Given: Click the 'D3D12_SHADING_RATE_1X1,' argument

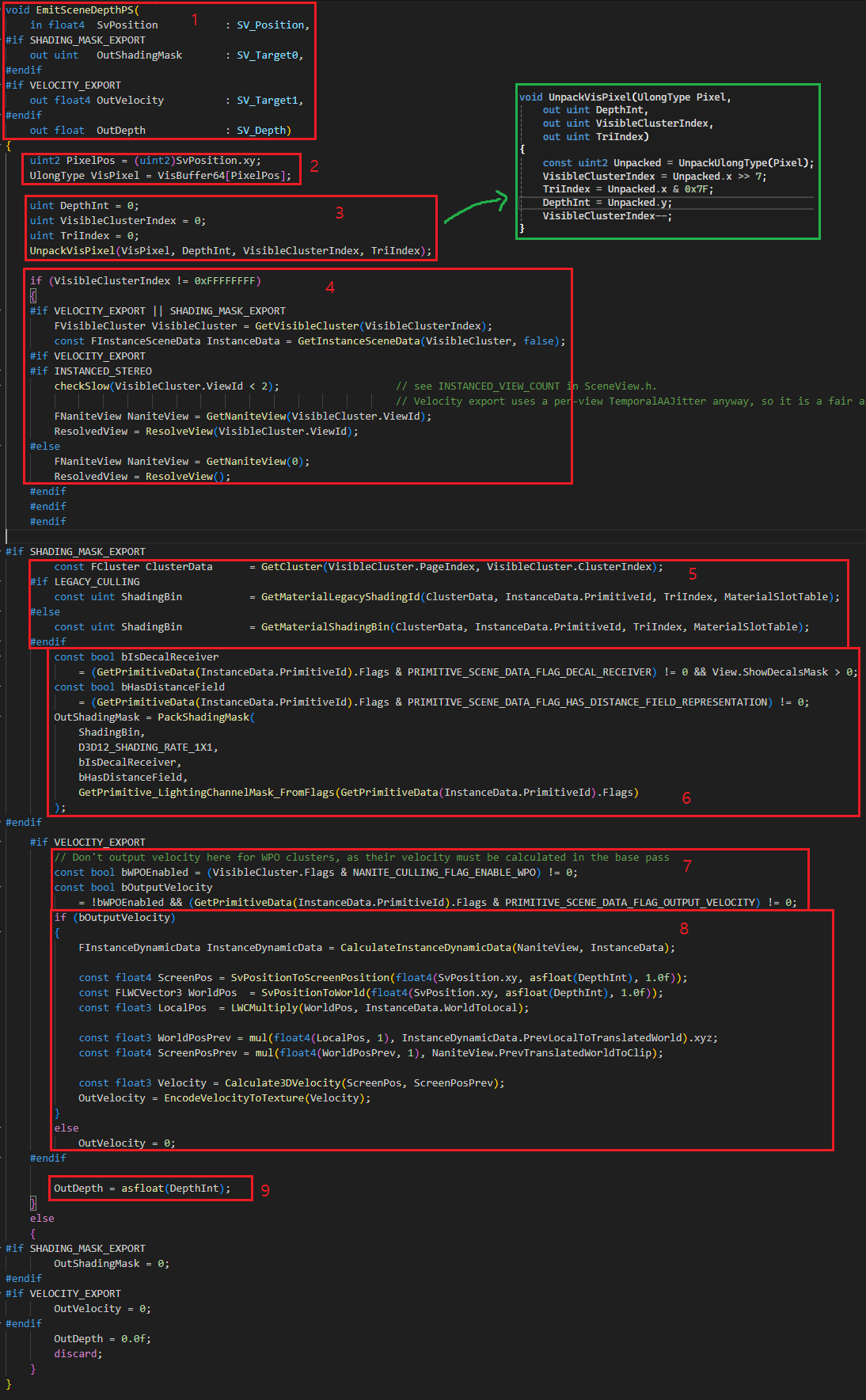Looking at the screenshot, I should pos(148,748).
